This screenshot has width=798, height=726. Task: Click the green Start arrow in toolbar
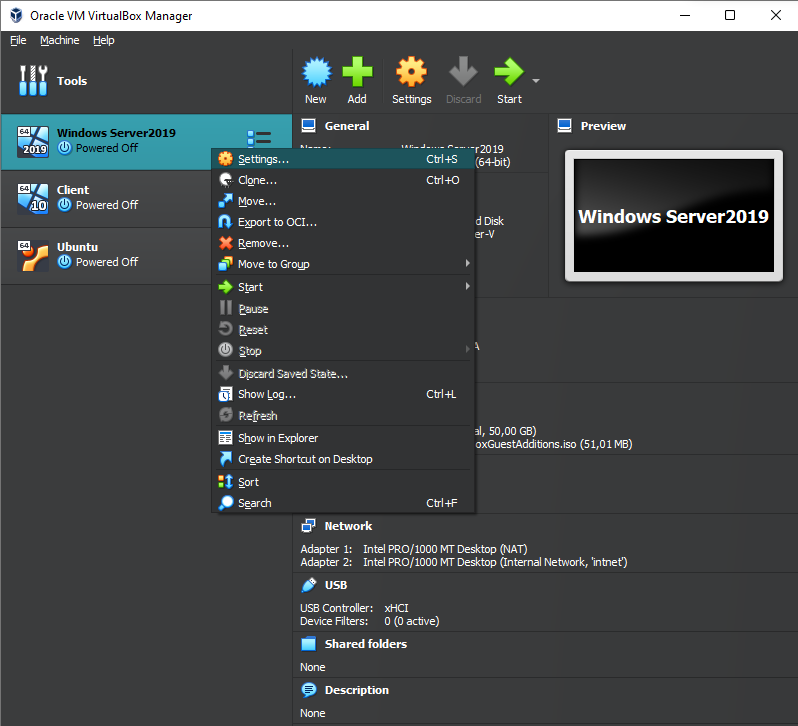point(508,76)
